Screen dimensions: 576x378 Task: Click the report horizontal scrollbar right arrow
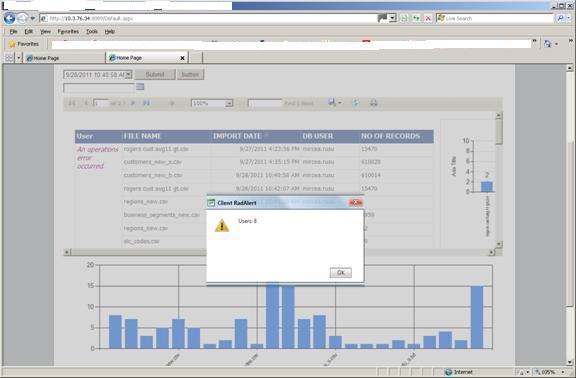click(x=491, y=252)
